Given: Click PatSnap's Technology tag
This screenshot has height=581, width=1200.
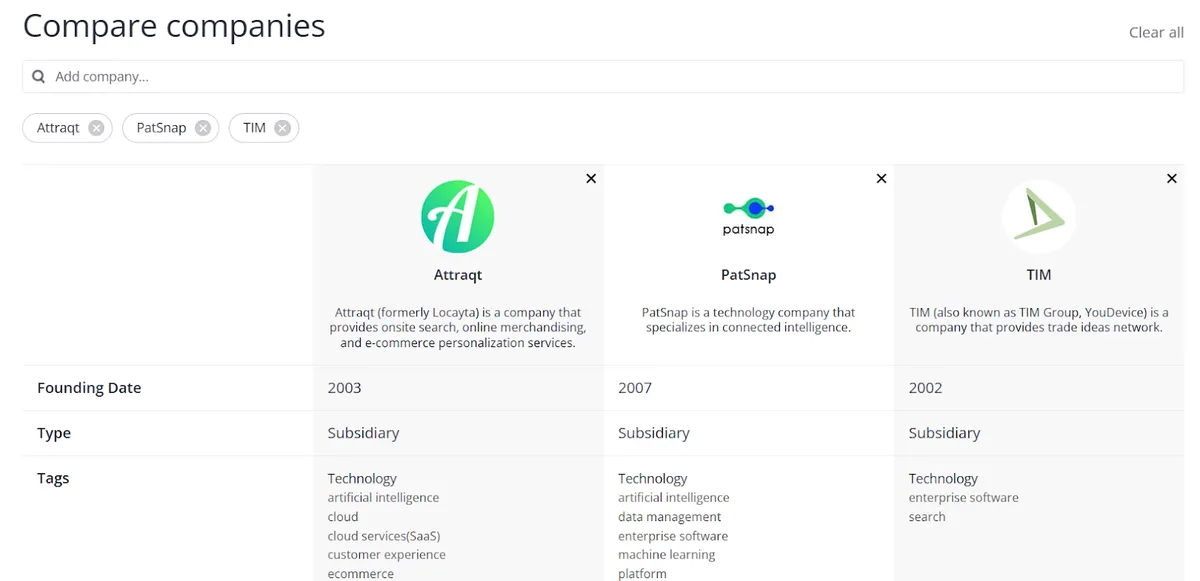Looking at the screenshot, I should pos(653,478).
